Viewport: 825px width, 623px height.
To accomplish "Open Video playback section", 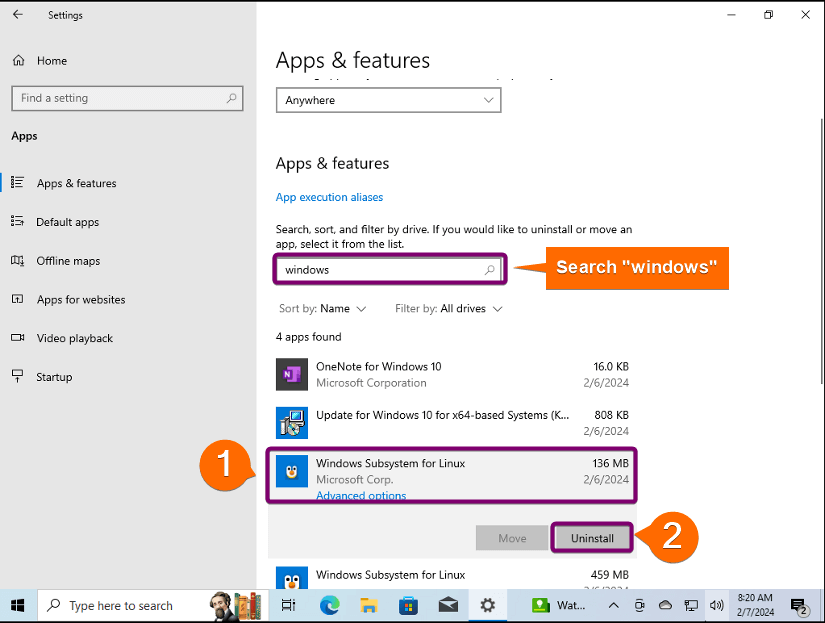I will 75,338.
